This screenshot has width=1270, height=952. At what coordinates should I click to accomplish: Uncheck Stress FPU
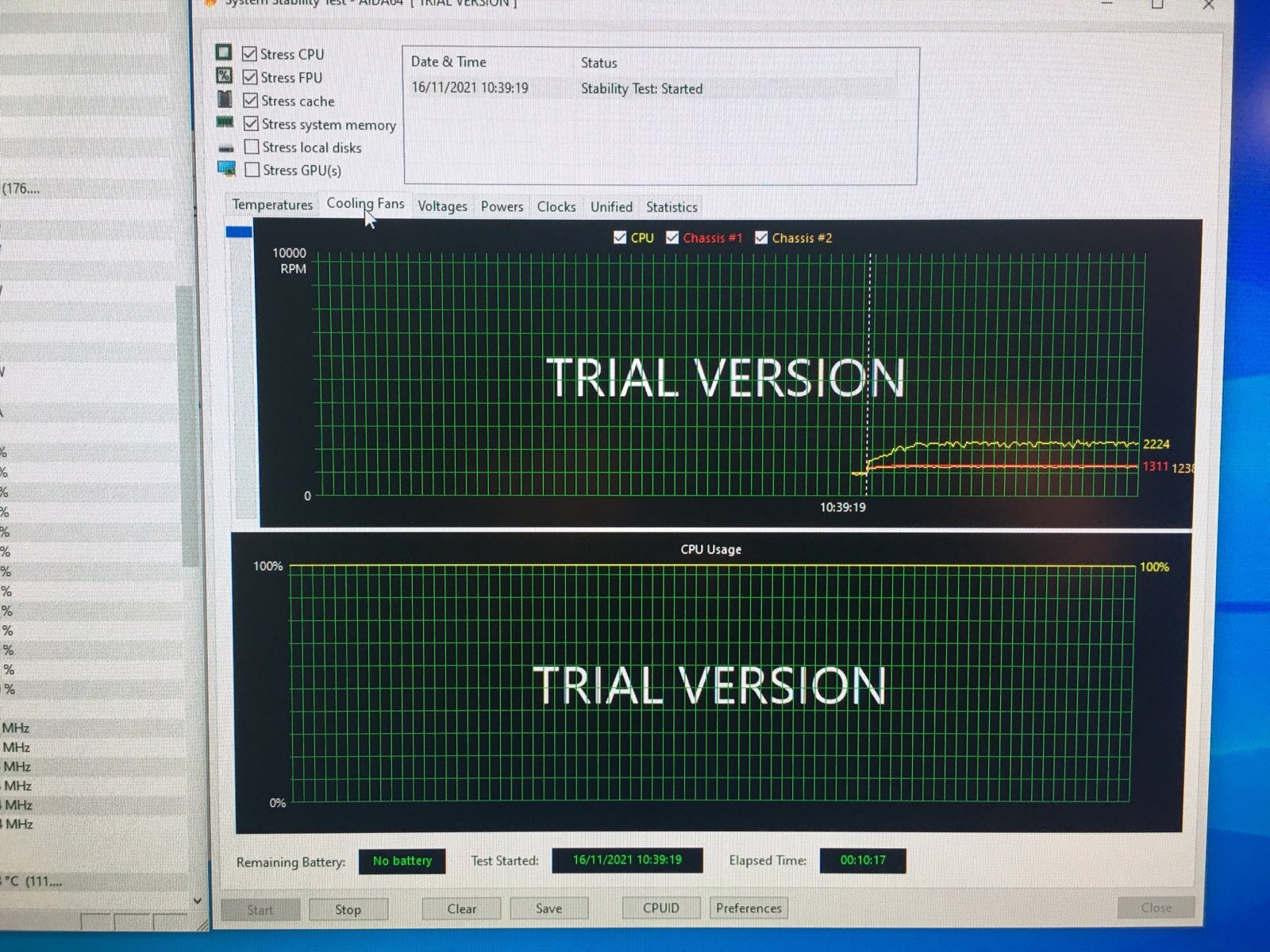[x=250, y=77]
